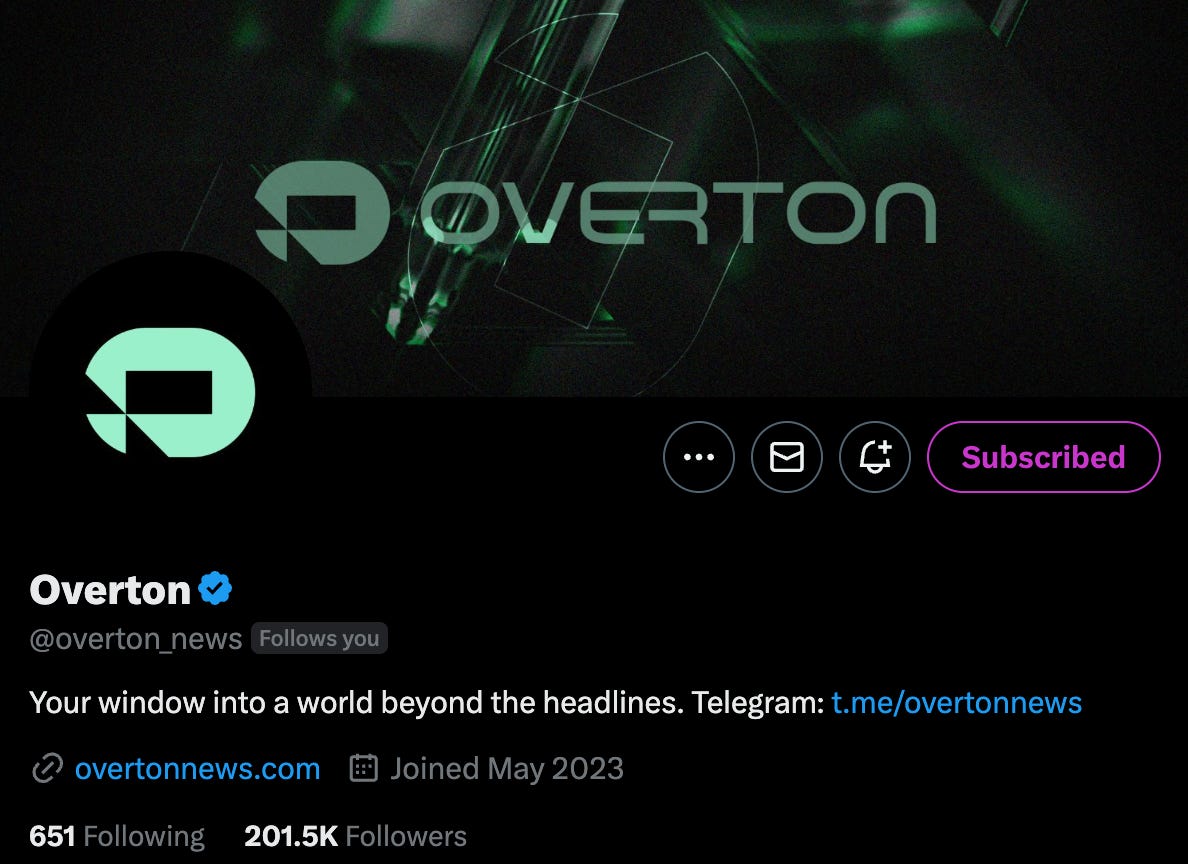Click the Overton display name
Image resolution: width=1188 pixels, height=864 pixels.
[x=110, y=590]
